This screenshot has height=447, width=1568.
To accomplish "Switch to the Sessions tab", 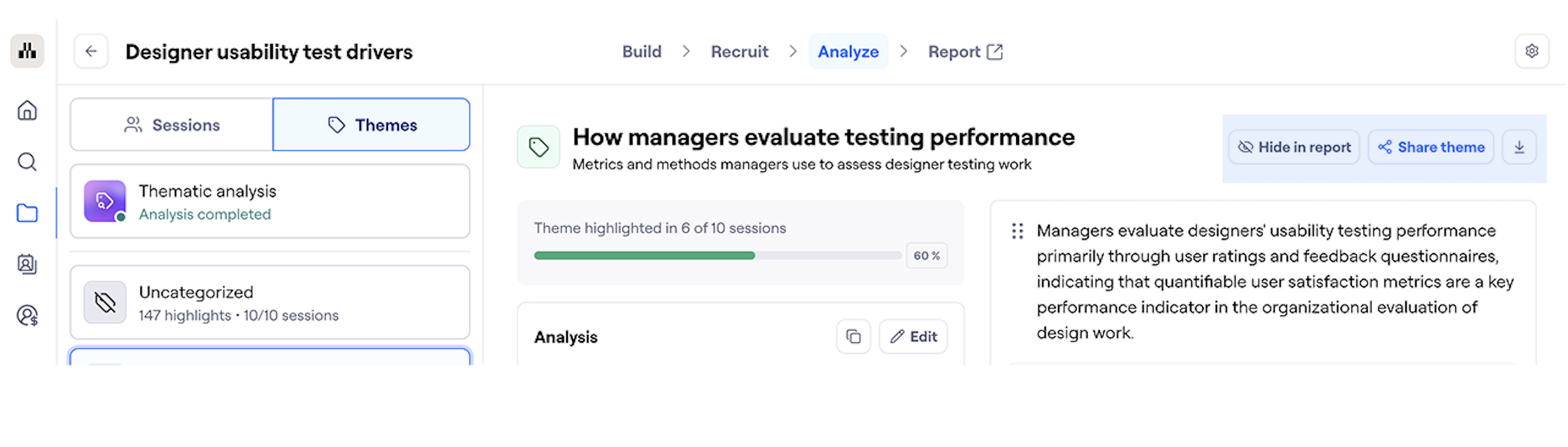I will 172,125.
